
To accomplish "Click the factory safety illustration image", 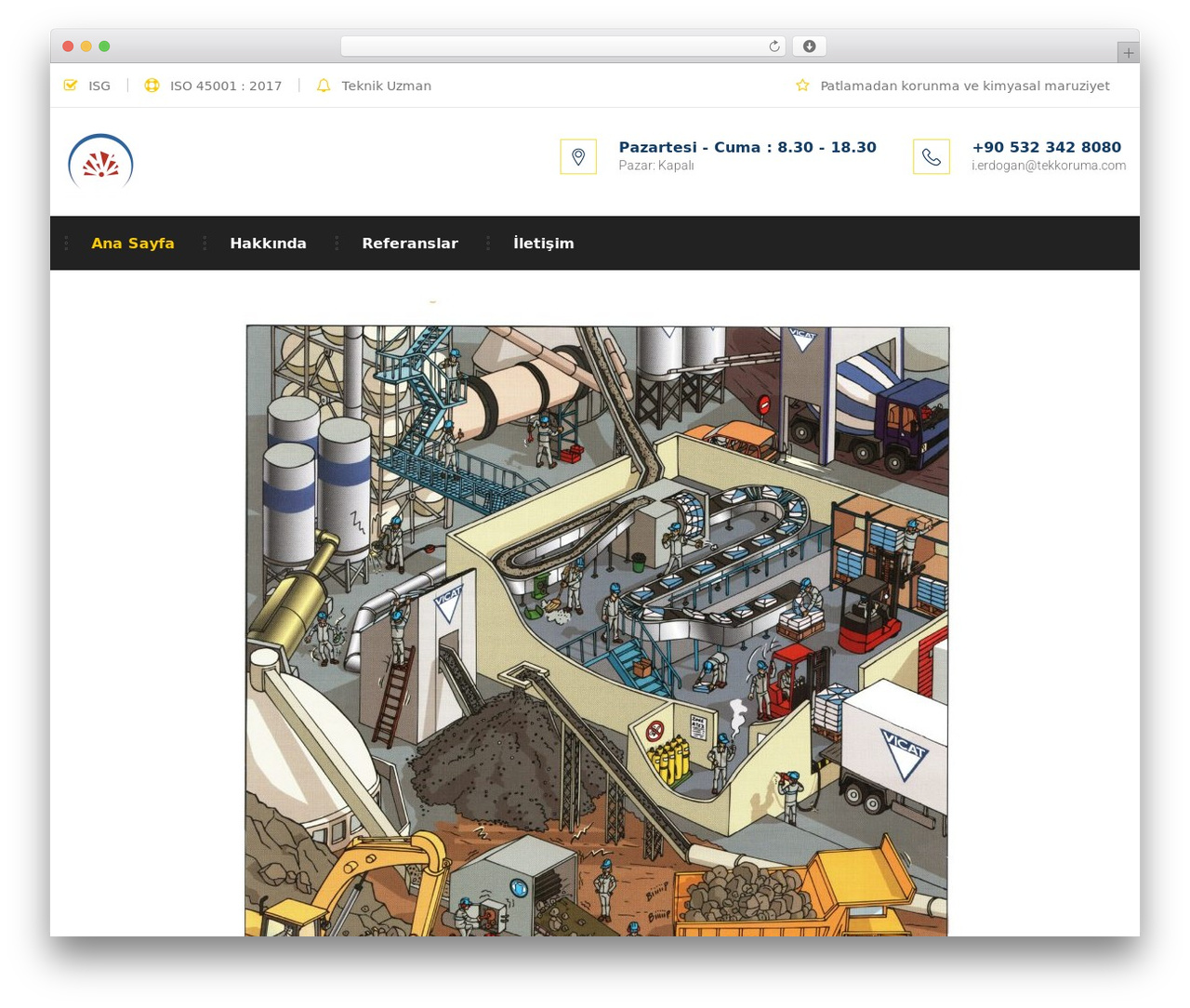I will (597, 630).
